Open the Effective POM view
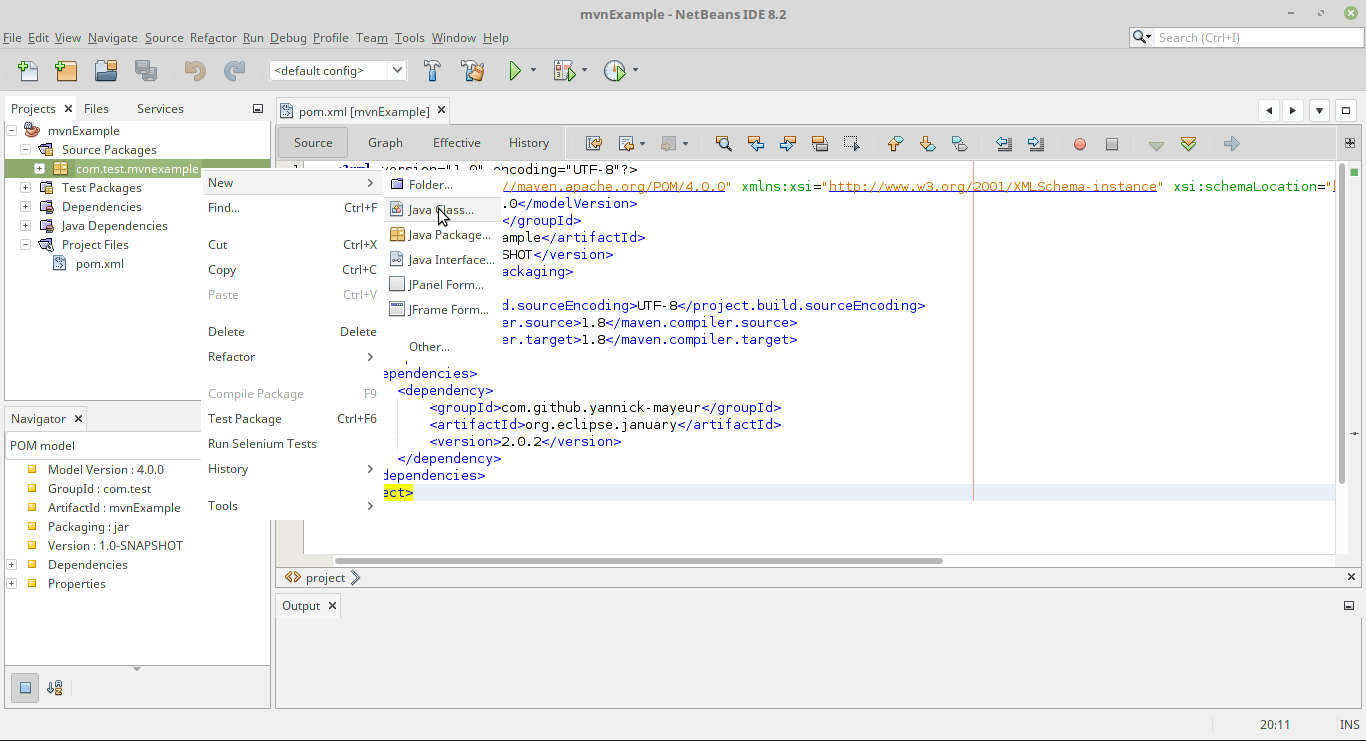The height and width of the screenshot is (741, 1366). point(456,143)
